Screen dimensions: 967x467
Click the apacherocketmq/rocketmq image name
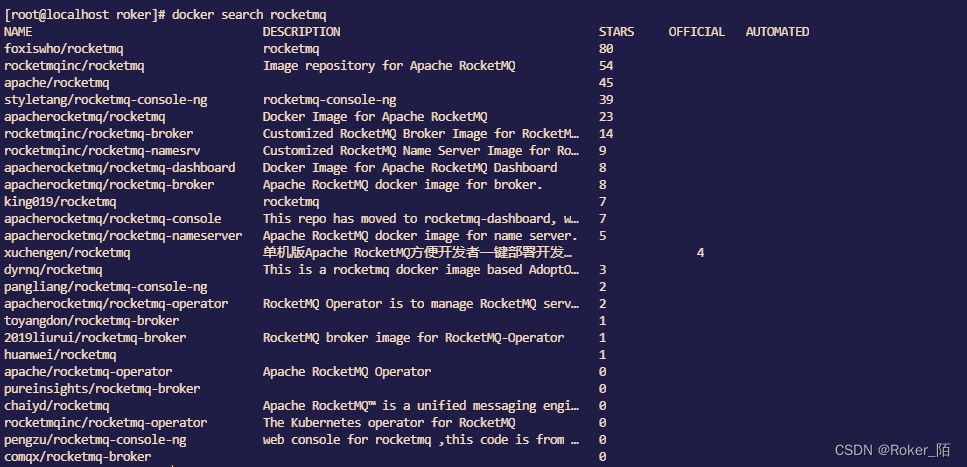(84, 117)
